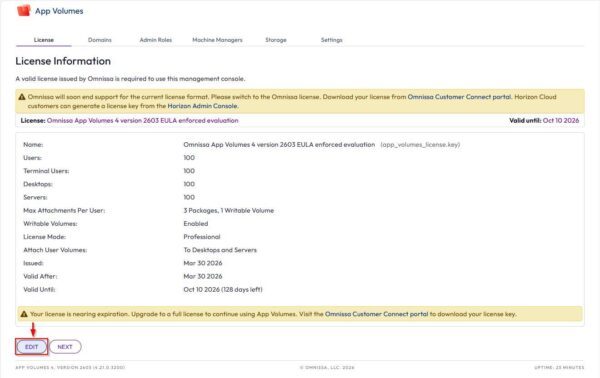
Task: Click the Omnissa, LLC copyright footer text
Action: coord(327,368)
